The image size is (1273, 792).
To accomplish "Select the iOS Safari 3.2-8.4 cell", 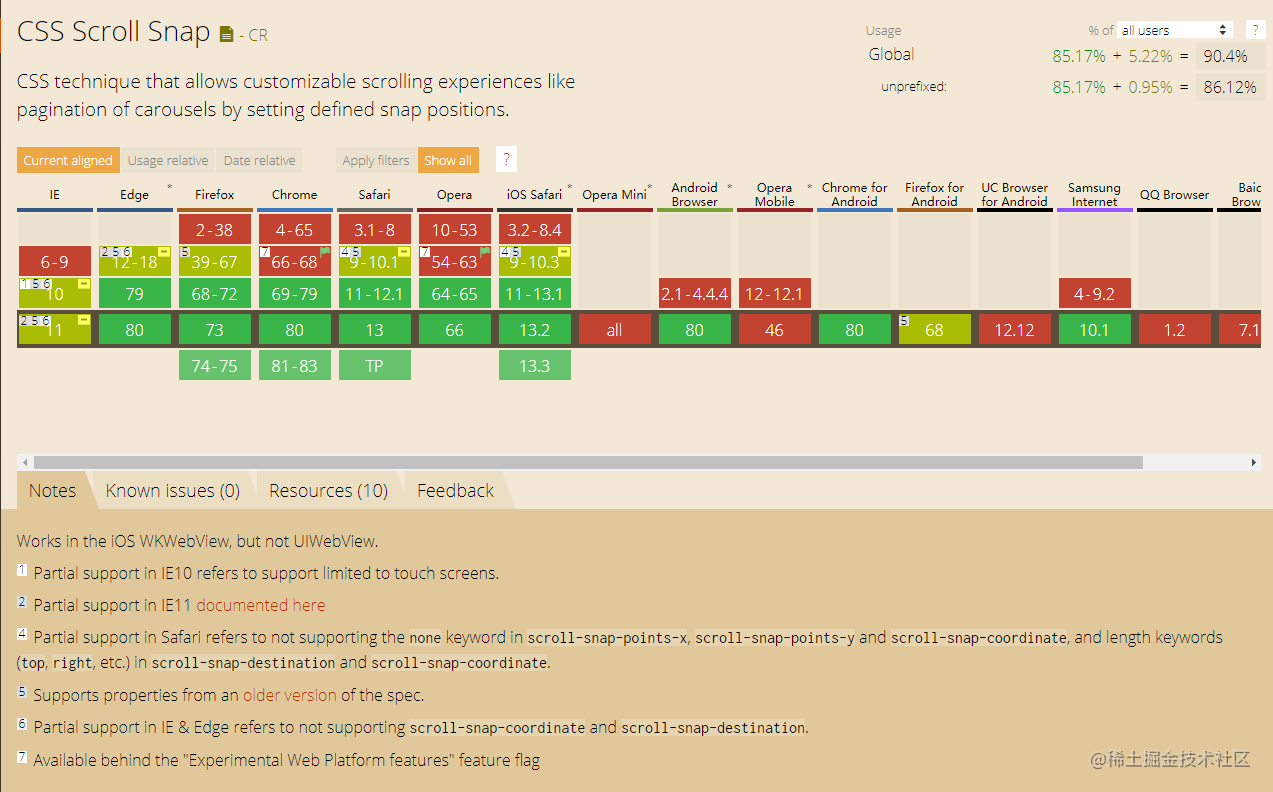I will pyautogui.click(x=535, y=230).
